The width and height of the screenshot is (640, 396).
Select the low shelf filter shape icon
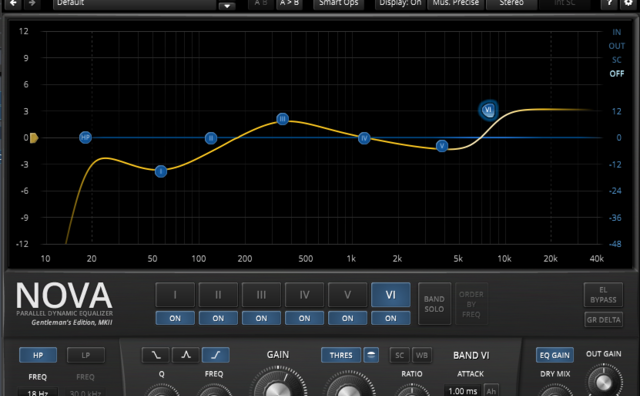coord(156,355)
